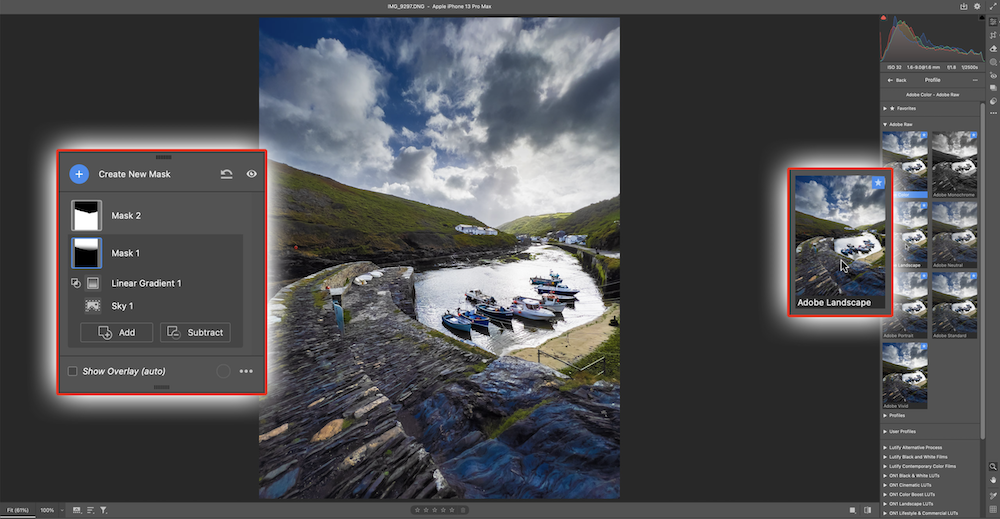Open masks panel three-dot options menu
The image size is (1000, 519).
coord(246,371)
